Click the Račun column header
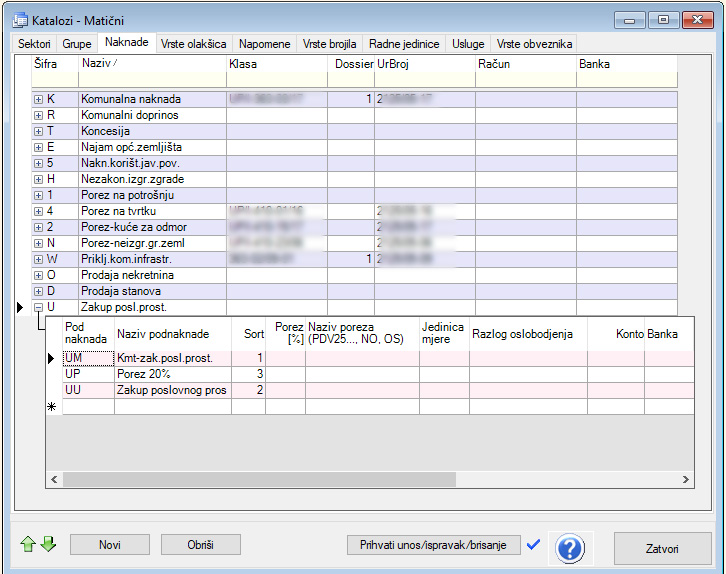 click(x=526, y=63)
